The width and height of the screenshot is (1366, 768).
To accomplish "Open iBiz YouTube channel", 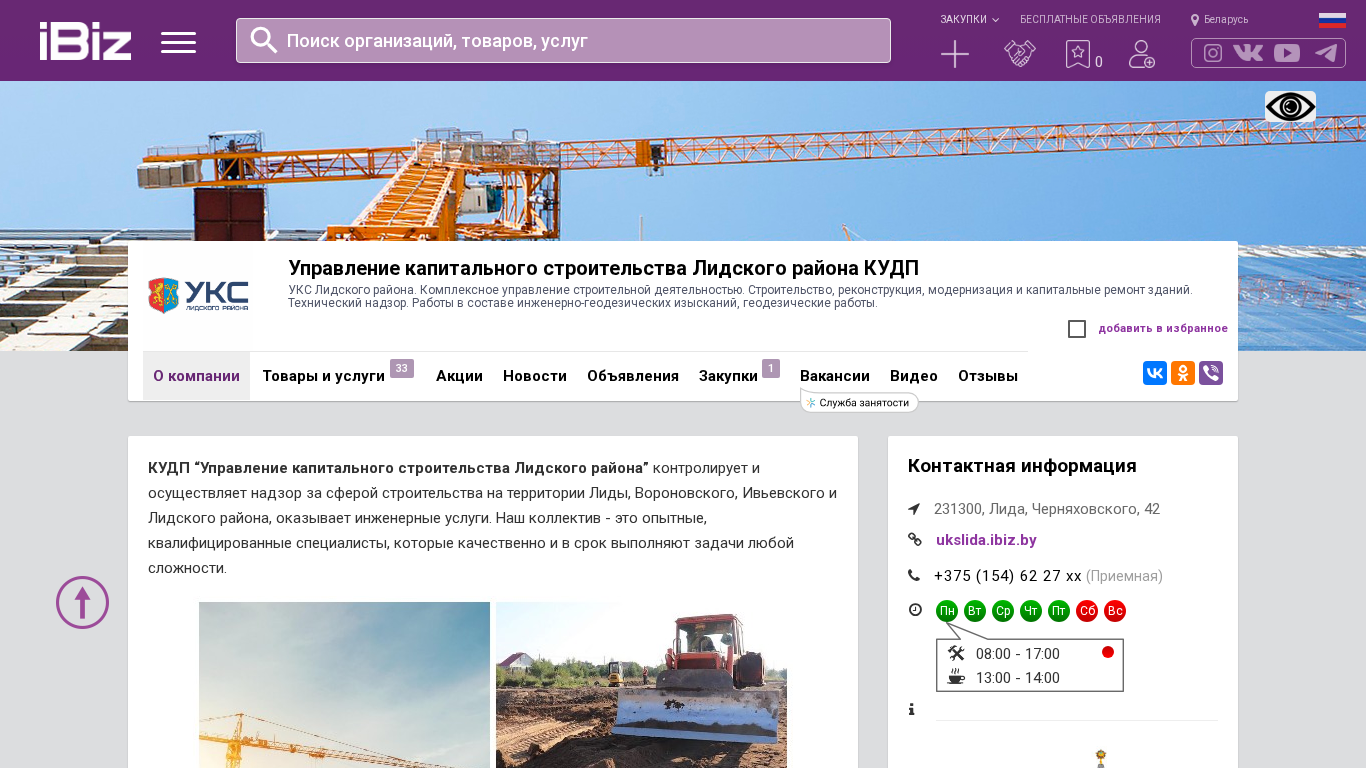I will [1287, 53].
